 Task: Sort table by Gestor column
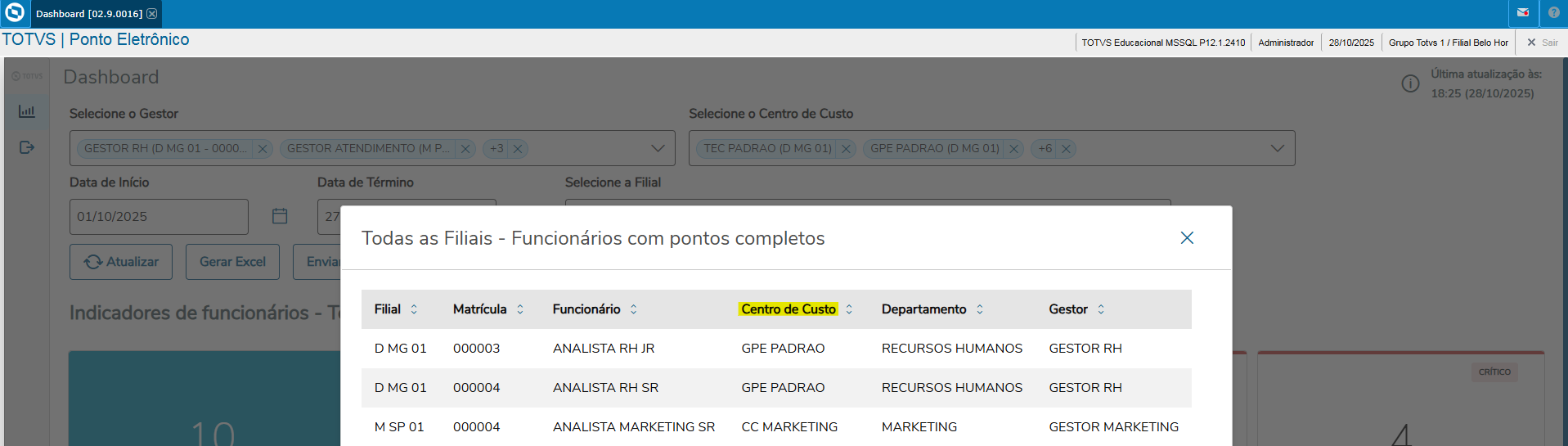click(x=1101, y=309)
